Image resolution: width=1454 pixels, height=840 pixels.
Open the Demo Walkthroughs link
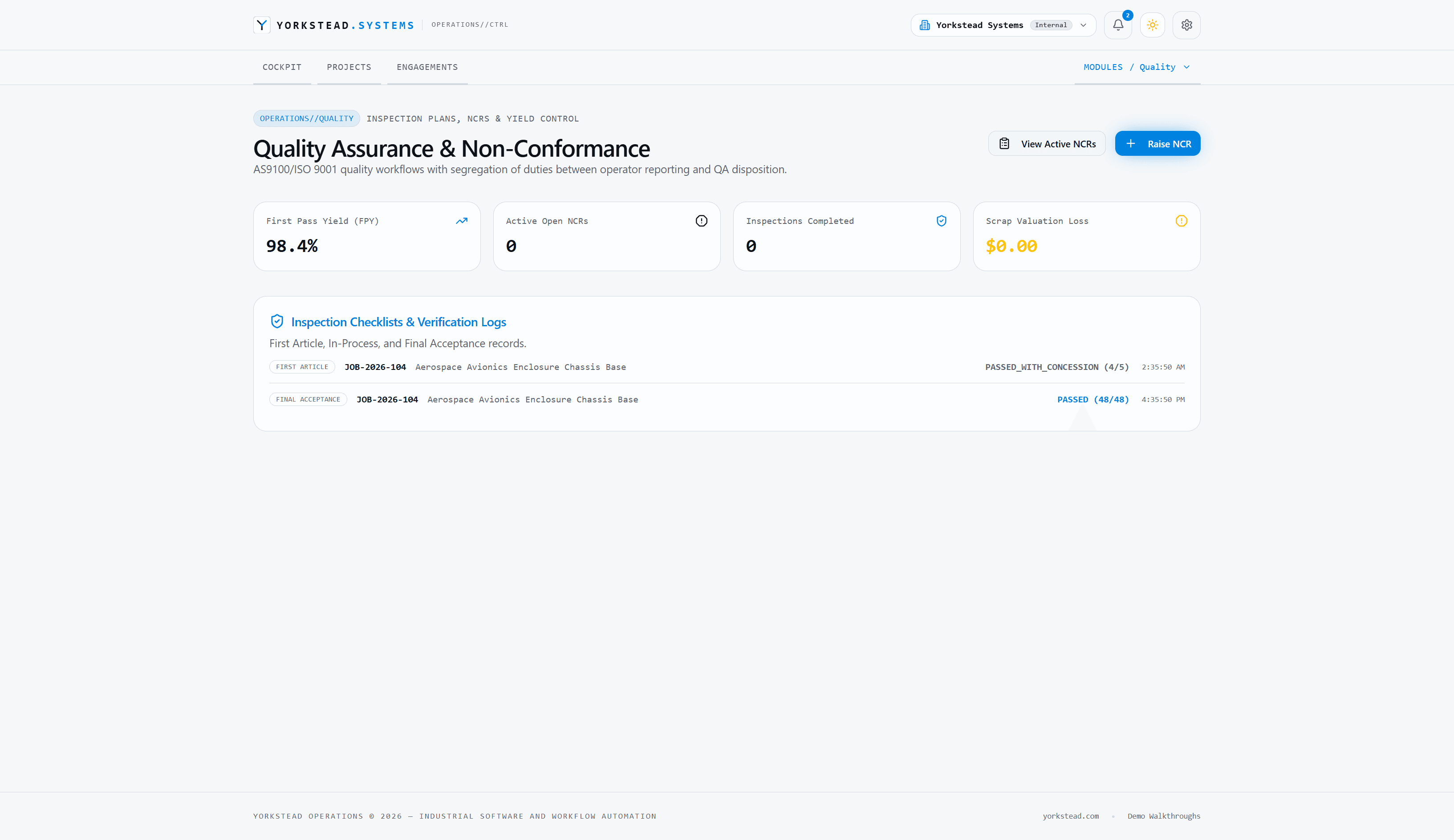(x=1164, y=816)
